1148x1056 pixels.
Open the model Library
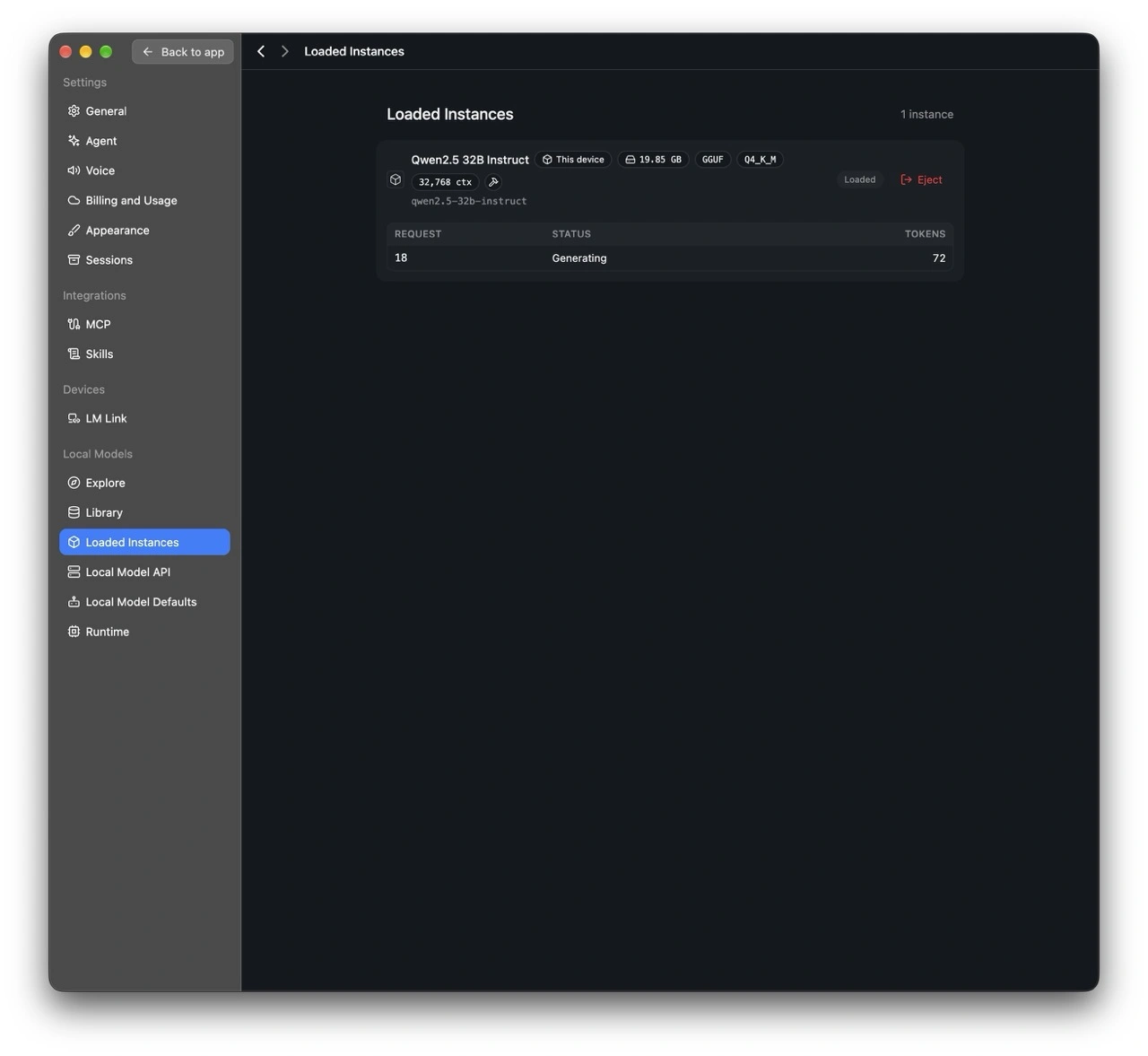click(144, 512)
